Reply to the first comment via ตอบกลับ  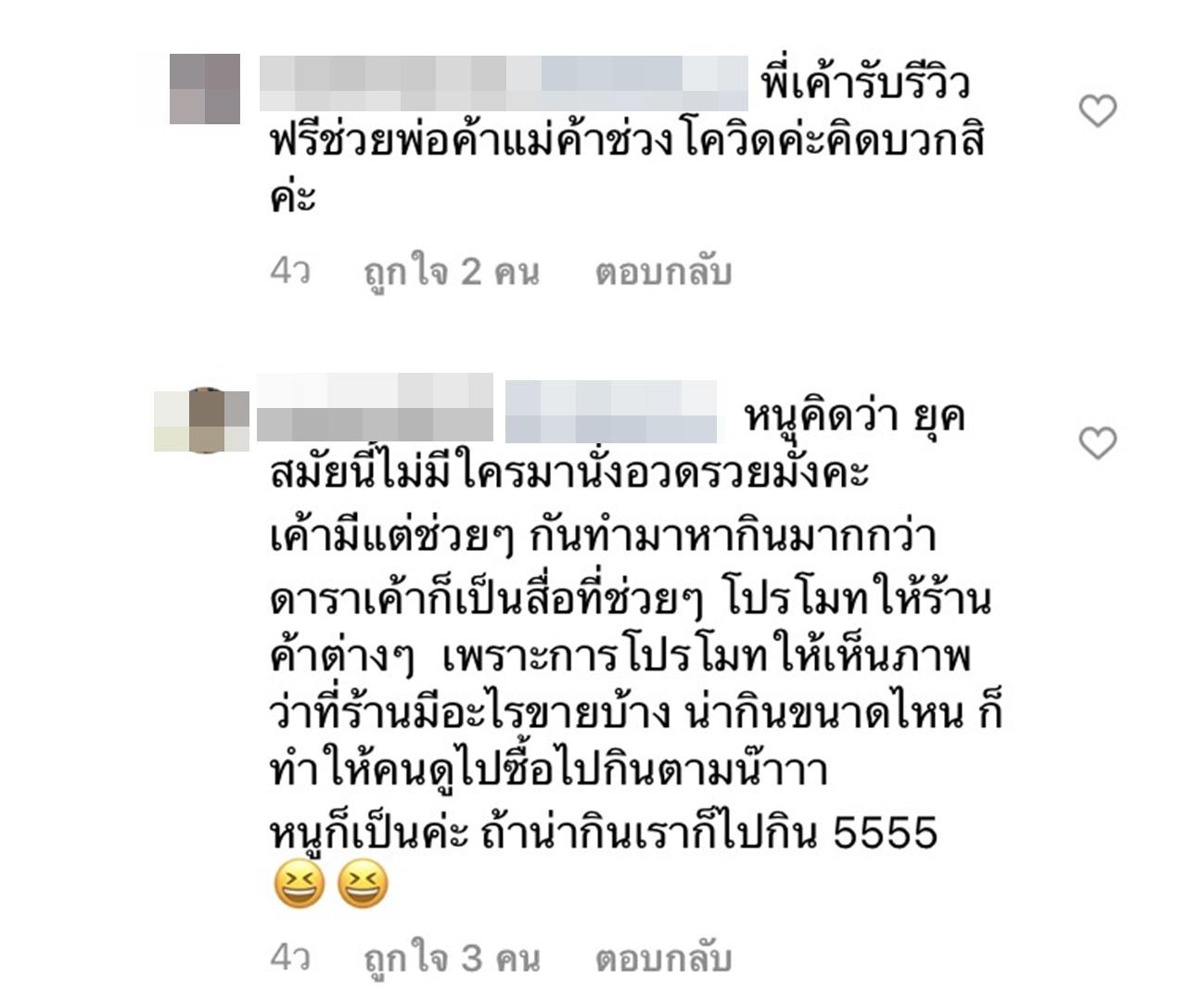(663, 272)
